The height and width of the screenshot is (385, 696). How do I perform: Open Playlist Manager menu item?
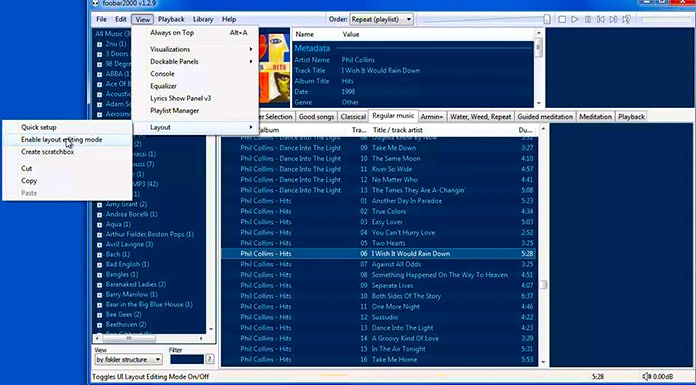pyautogui.click(x=195, y=111)
